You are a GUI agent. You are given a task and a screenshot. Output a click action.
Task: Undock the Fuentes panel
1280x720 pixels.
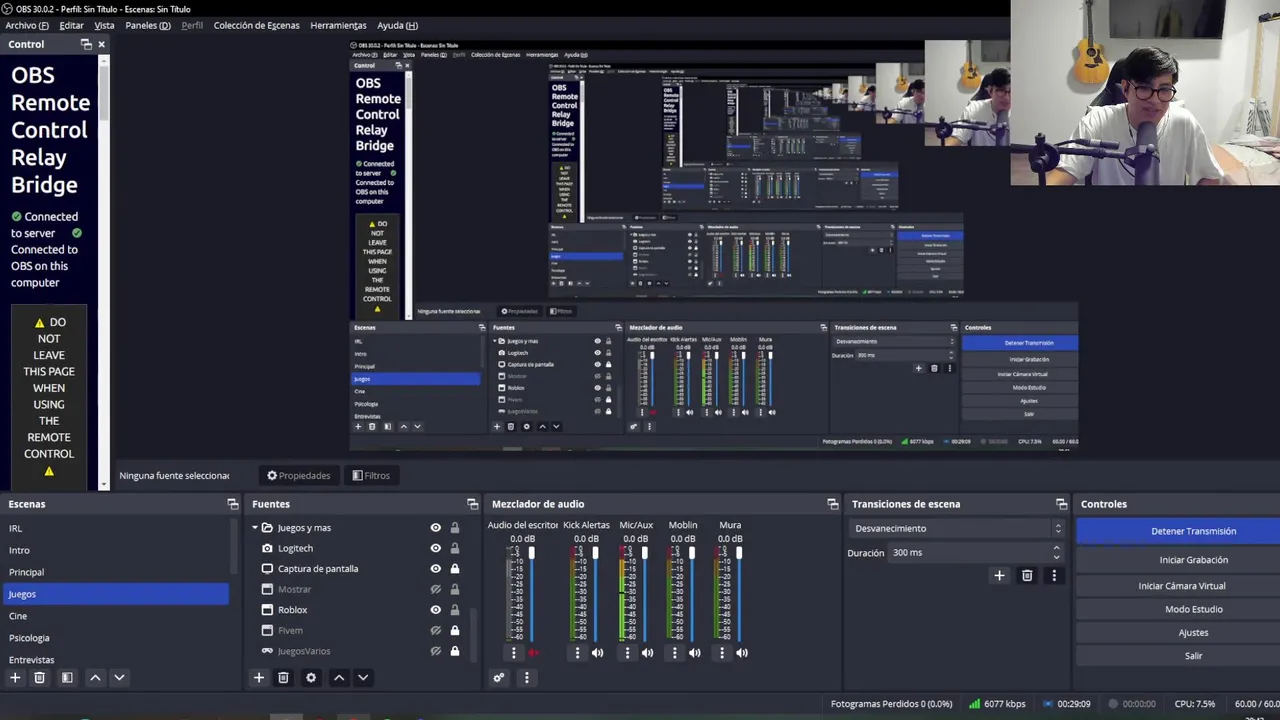tap(473, 504)
